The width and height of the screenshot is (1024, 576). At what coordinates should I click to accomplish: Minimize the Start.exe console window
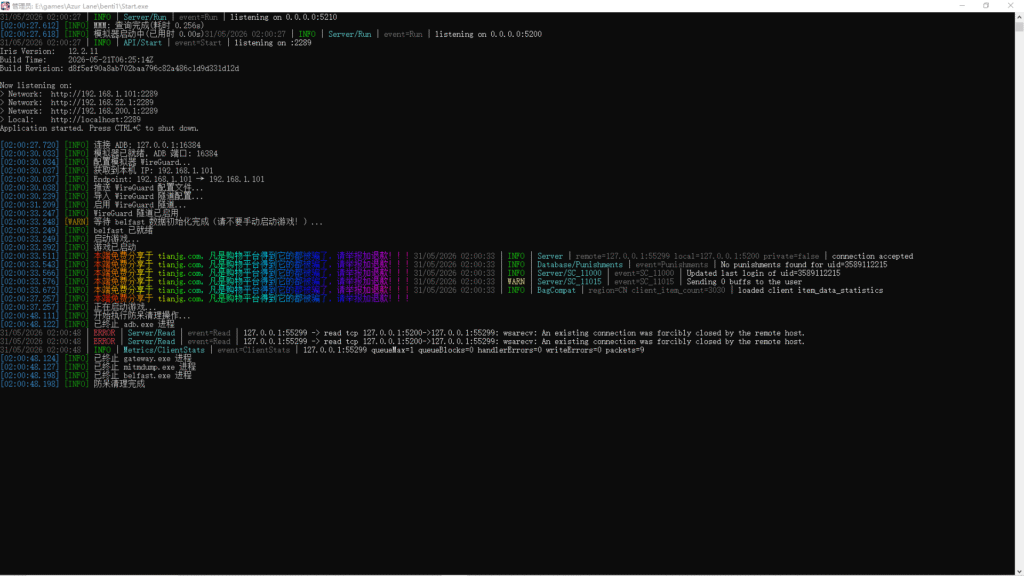(962, 5)
